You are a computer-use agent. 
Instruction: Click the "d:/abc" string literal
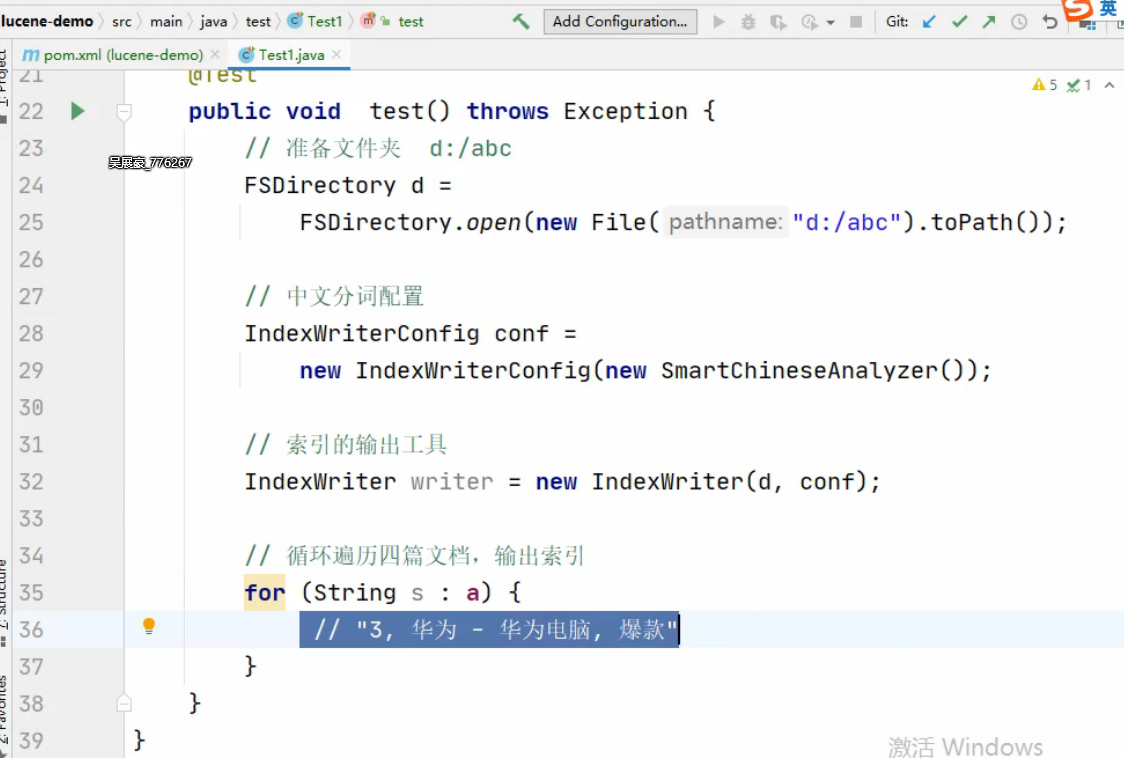(x=846, y=222)
